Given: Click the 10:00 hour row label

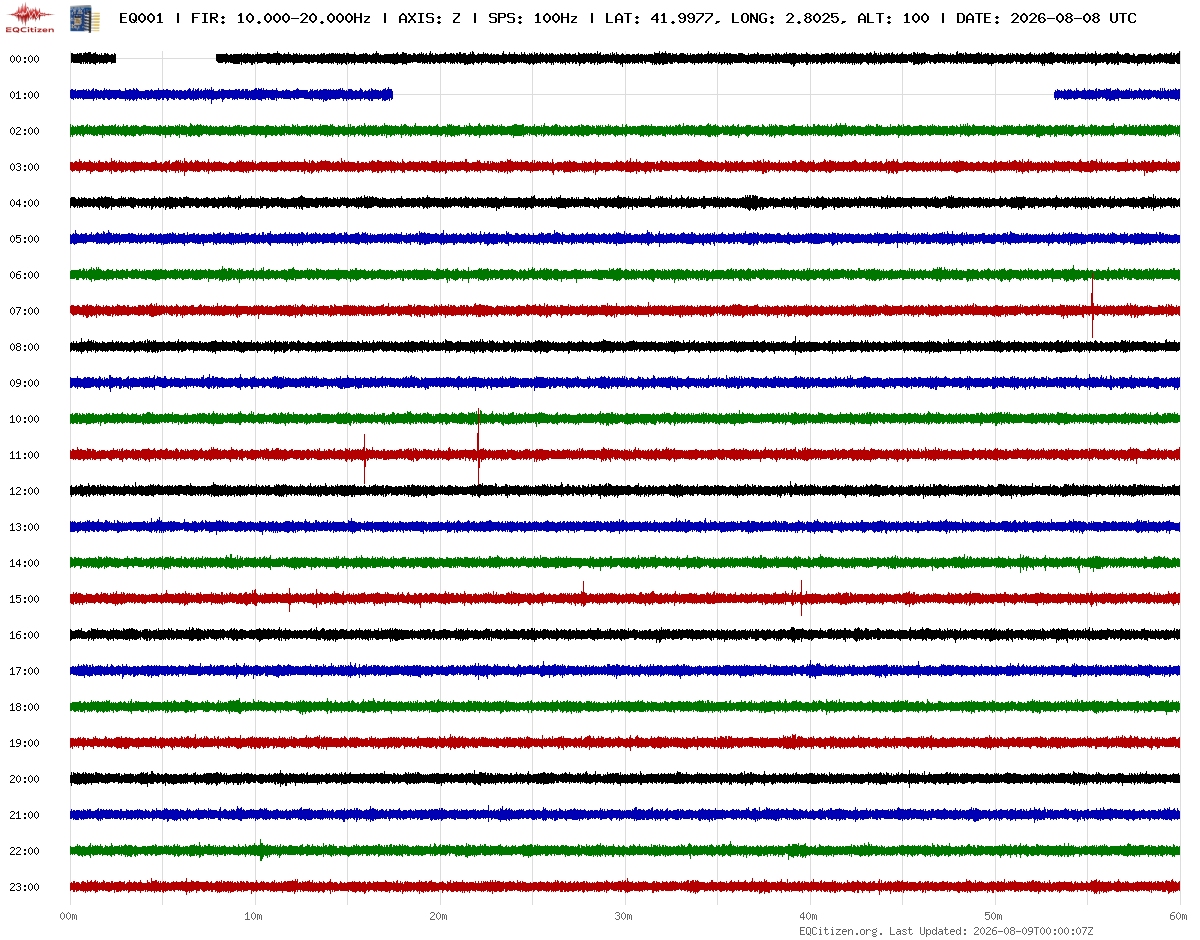Looking at the screenshot, I should 24,419.
